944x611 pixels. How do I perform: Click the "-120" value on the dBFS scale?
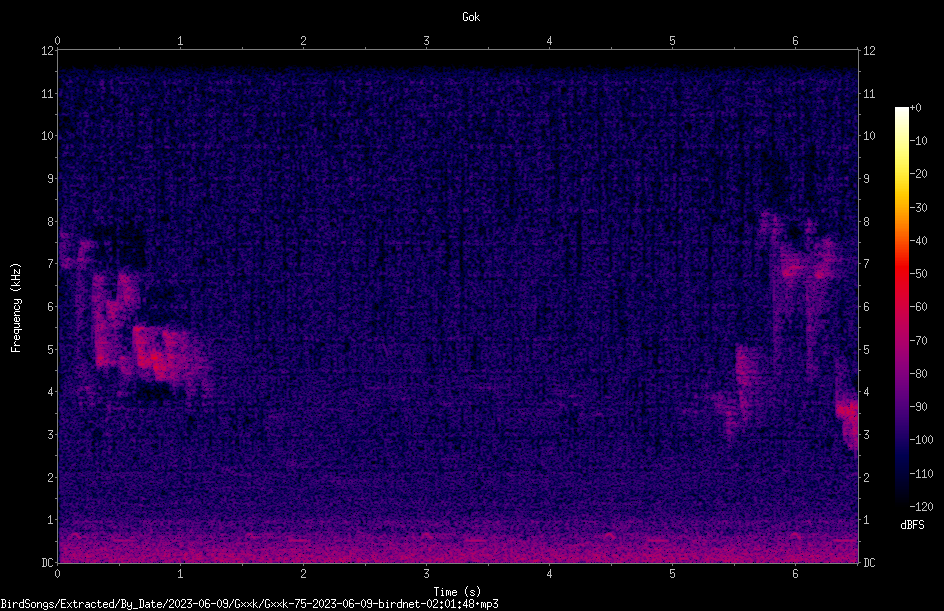[921, 507]
